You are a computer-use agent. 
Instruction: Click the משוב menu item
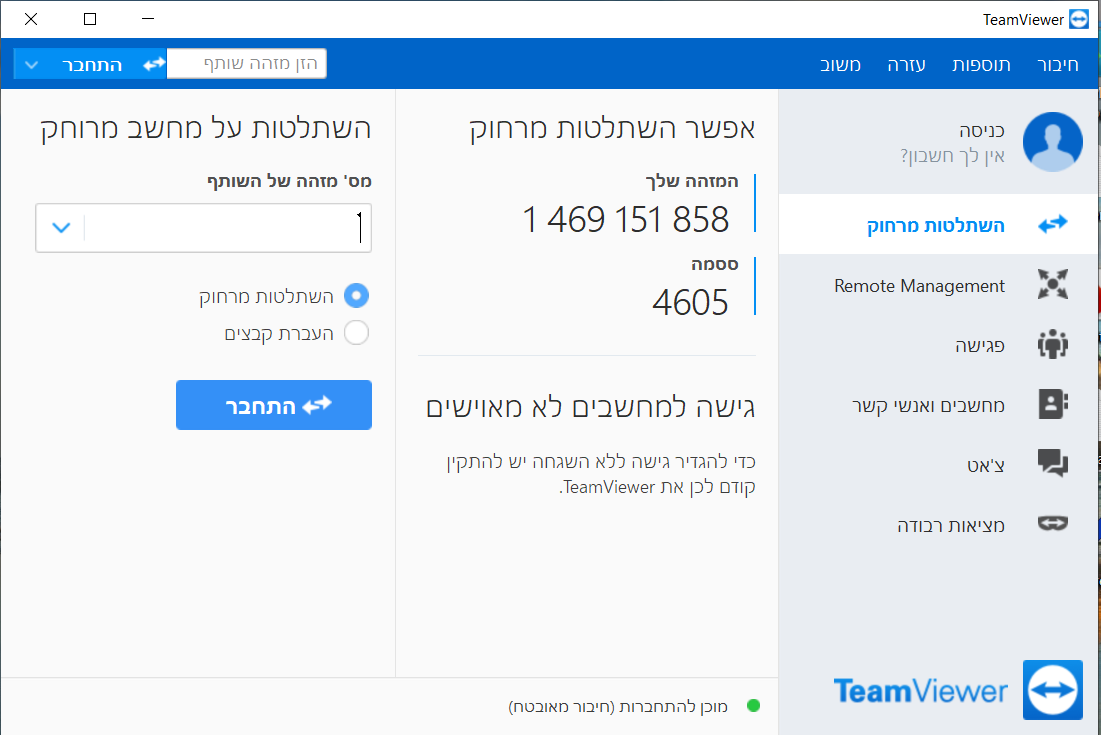tap(841, 65)
